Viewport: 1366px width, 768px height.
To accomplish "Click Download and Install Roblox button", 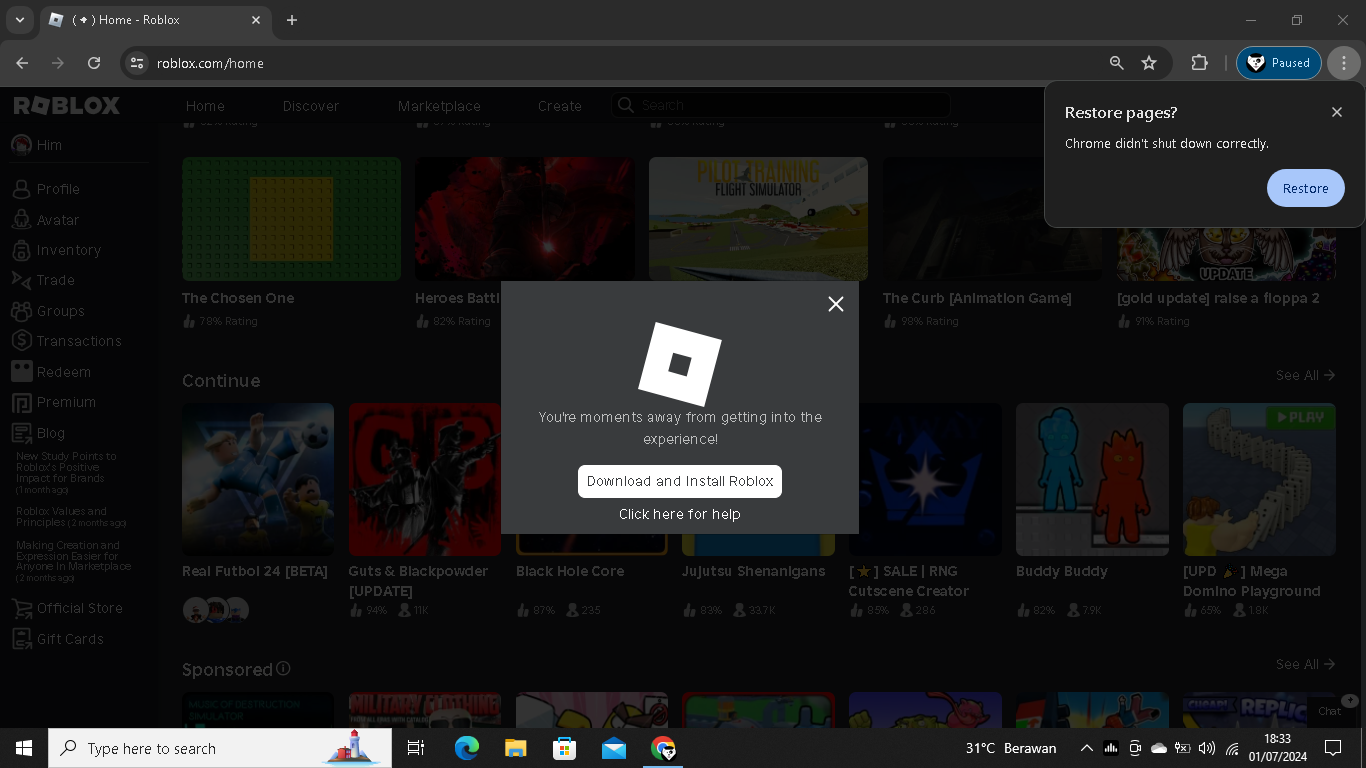I will (680, 481).
